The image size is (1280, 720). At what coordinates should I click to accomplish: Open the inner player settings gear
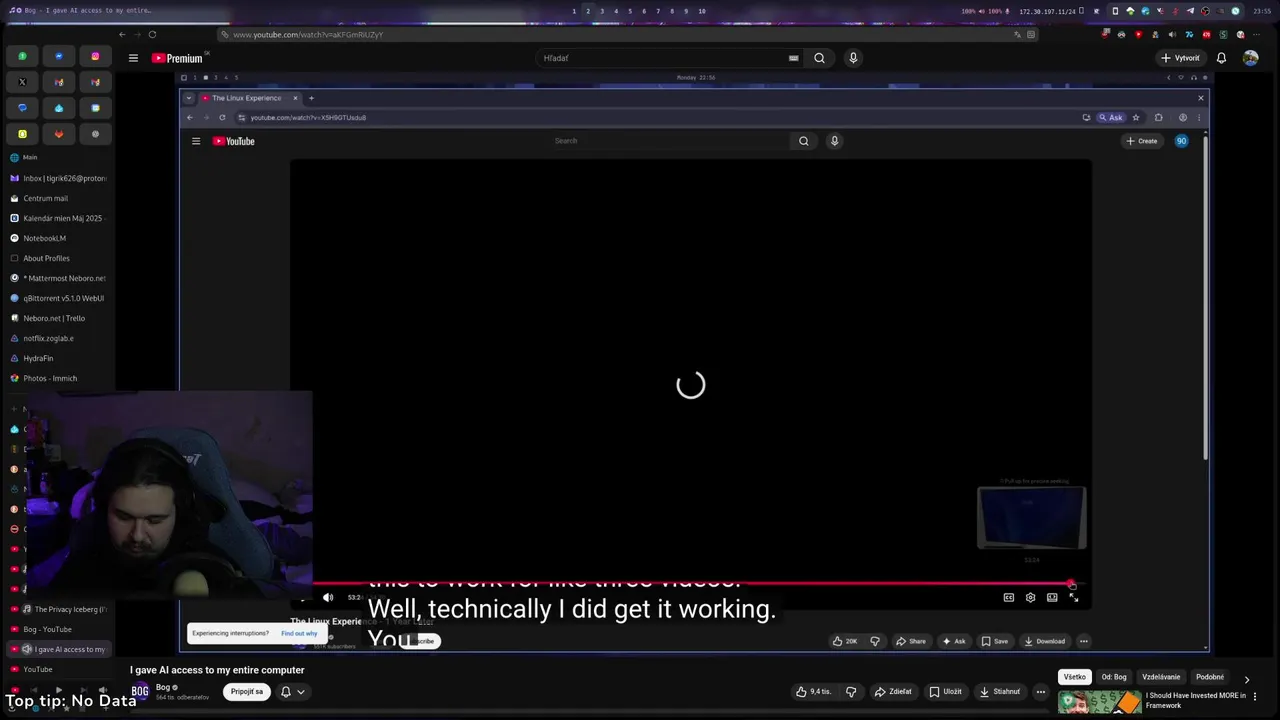(x=1030, y=597)
